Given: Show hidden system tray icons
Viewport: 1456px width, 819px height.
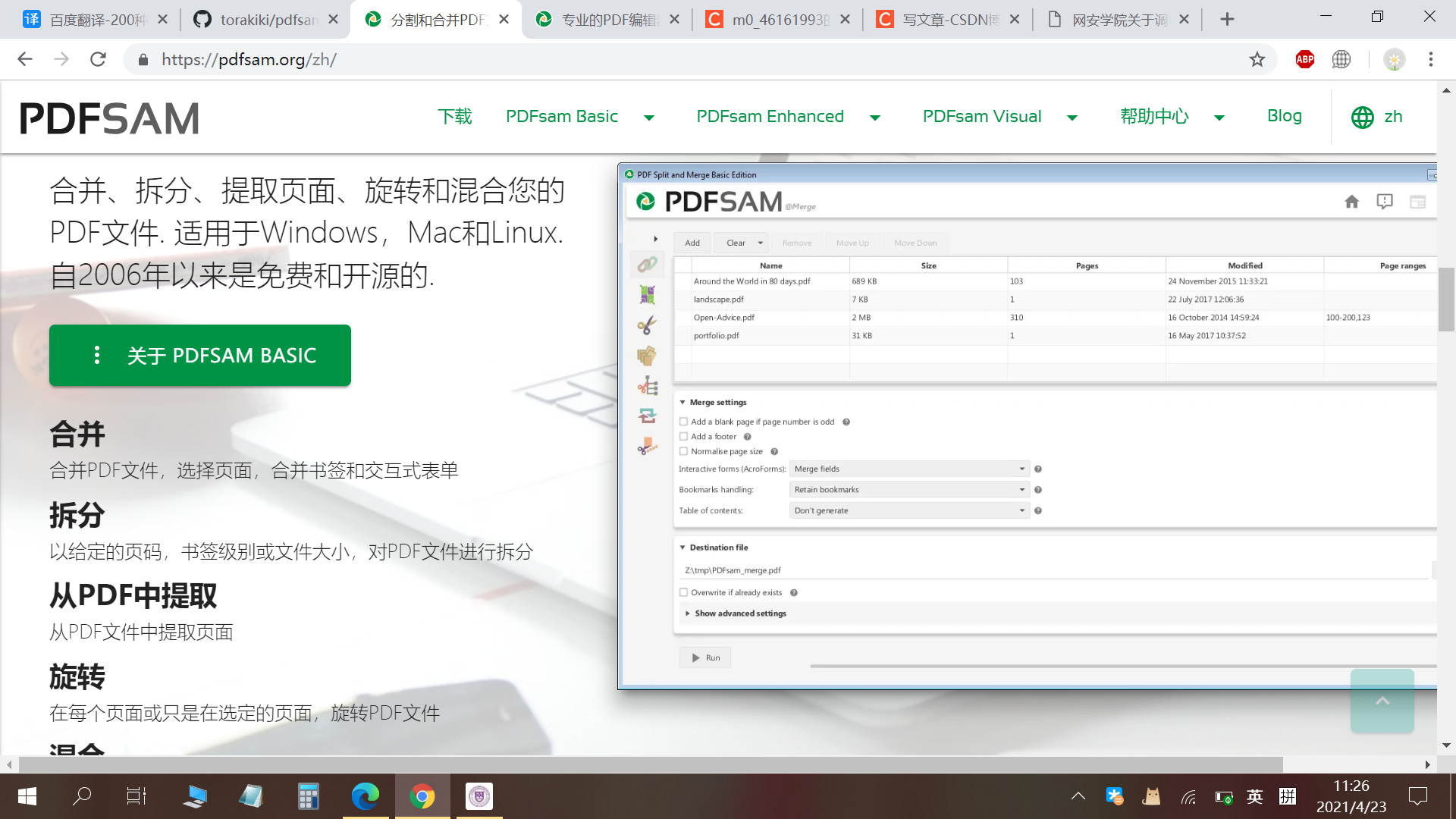Looking at the screenshot, I should (1078, 796).
